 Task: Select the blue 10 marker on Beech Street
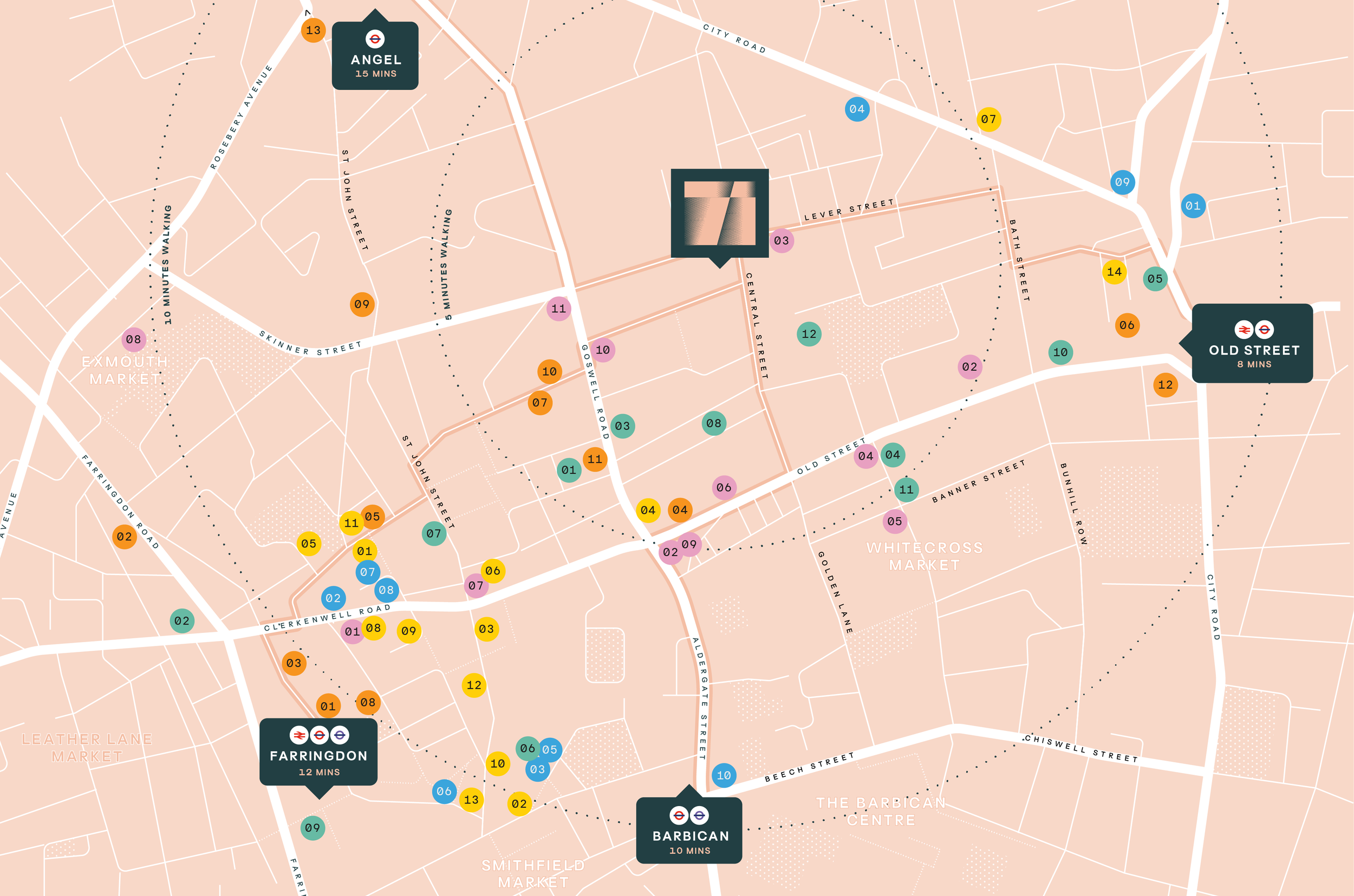coord(724,775)
